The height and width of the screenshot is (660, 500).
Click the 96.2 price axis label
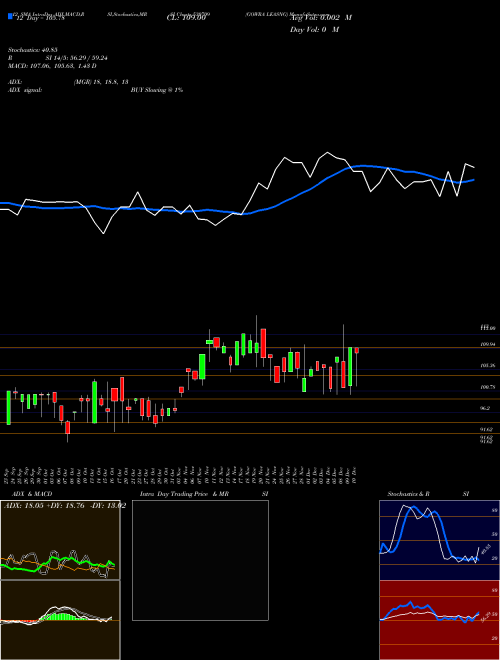tap(485, 408)
